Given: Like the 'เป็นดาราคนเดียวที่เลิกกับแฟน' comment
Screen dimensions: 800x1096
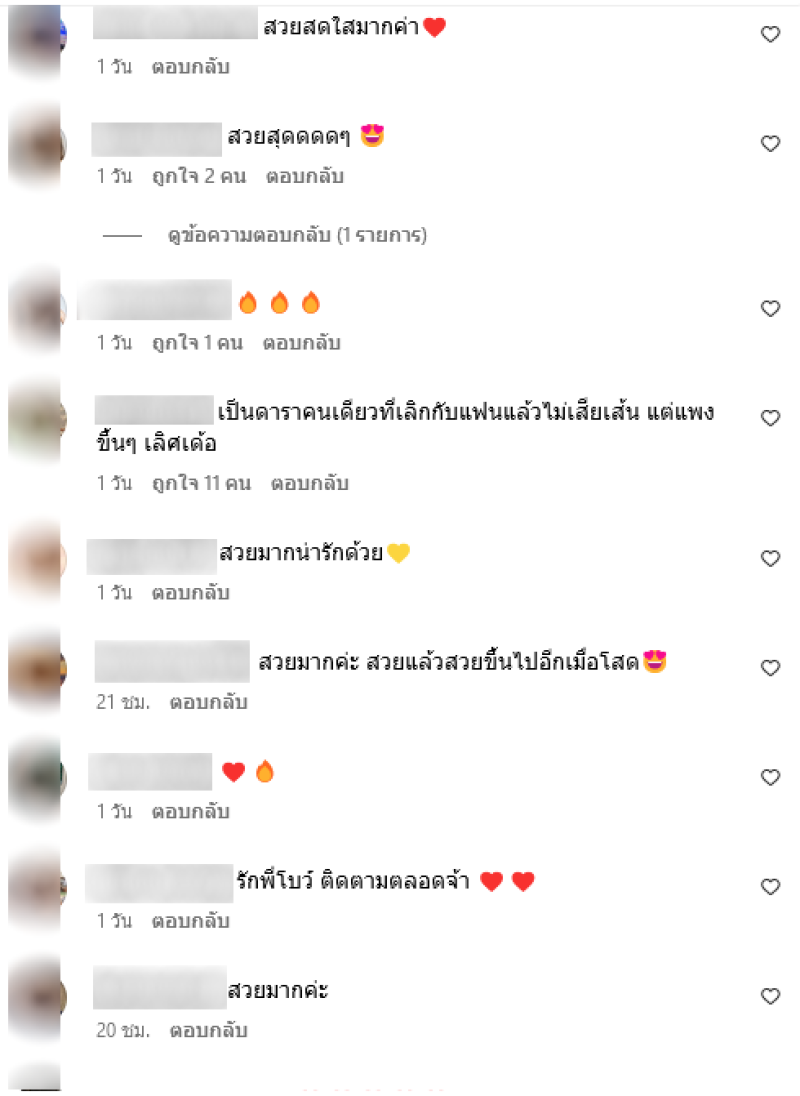Looking at the screenshot, I should tap(770, 417).
